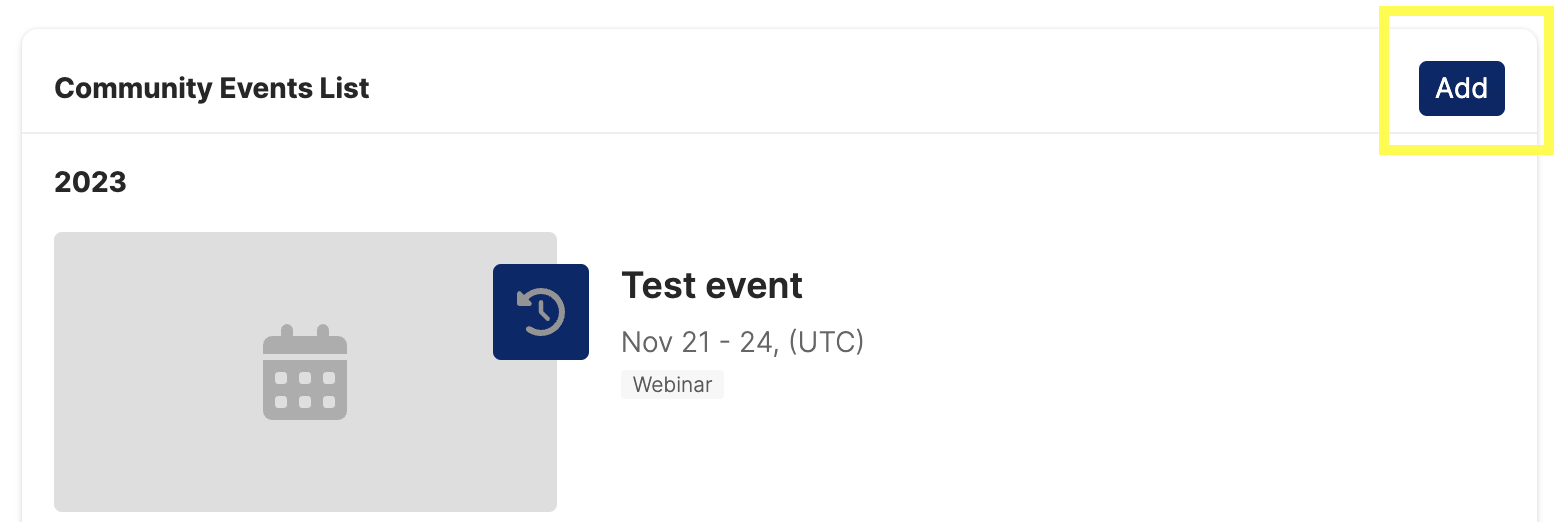This screenshot has width=1558, height=522.
Task: Open the dark blue history badge
Action: (x=541, y=312)
